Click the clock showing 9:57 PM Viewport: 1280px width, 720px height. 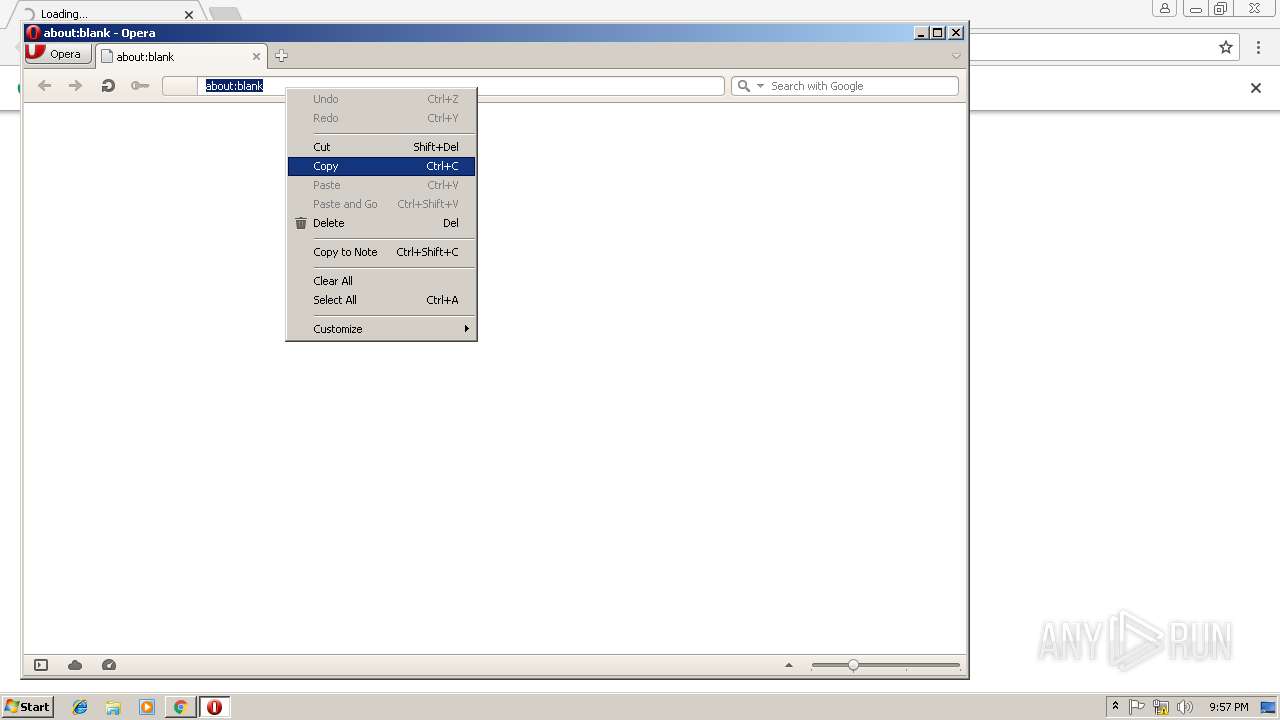(1229, 707)
